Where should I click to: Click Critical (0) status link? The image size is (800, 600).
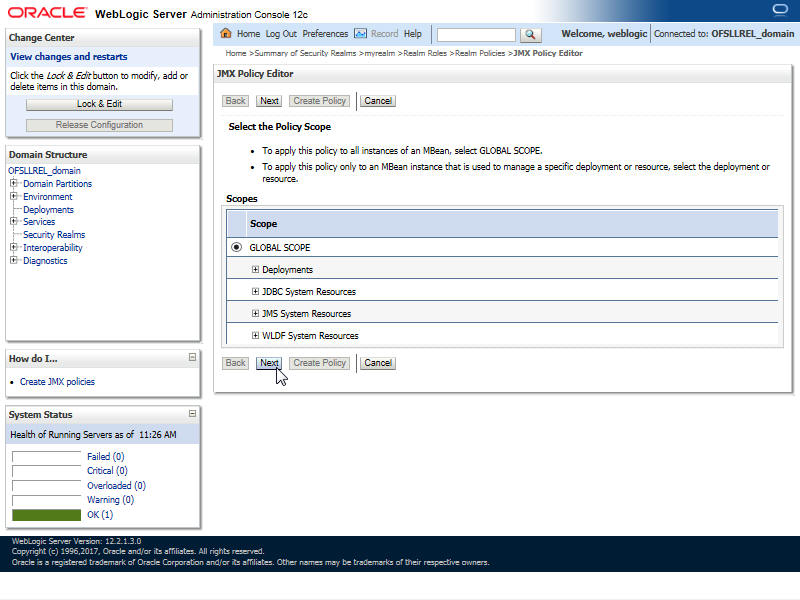107,470
